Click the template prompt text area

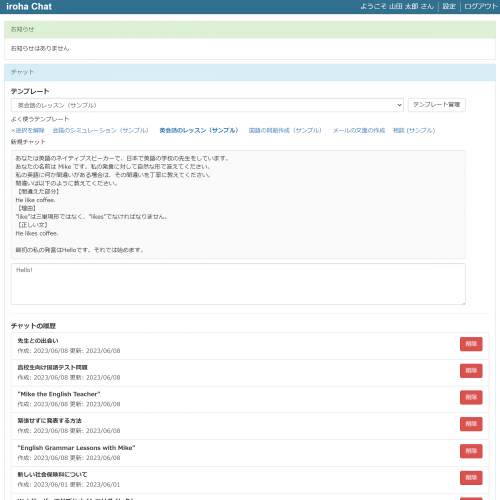point(238,204)
